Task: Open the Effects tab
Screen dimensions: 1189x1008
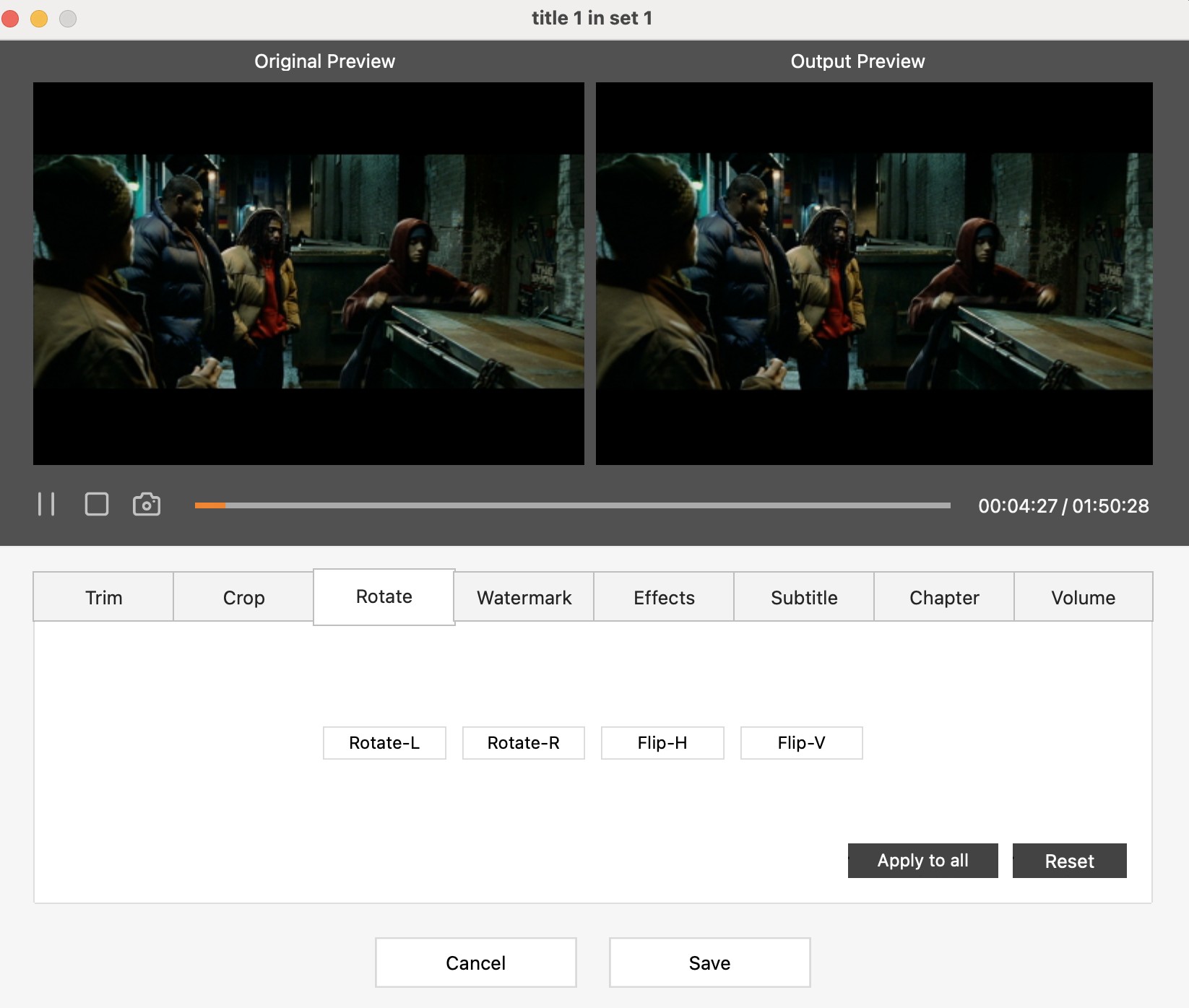Action: tap(664, 597)
